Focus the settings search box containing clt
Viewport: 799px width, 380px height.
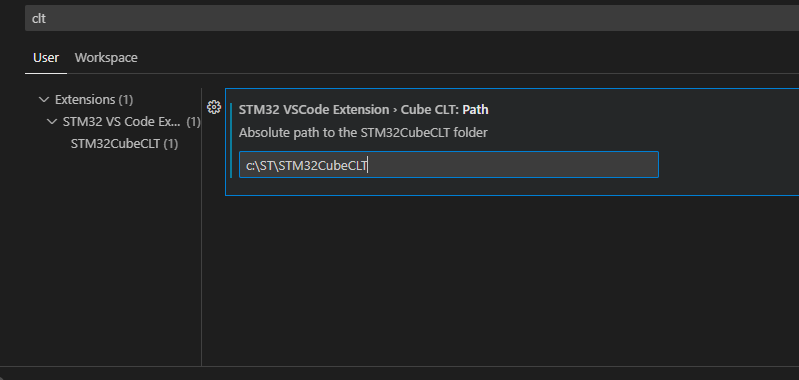point(412,18)
